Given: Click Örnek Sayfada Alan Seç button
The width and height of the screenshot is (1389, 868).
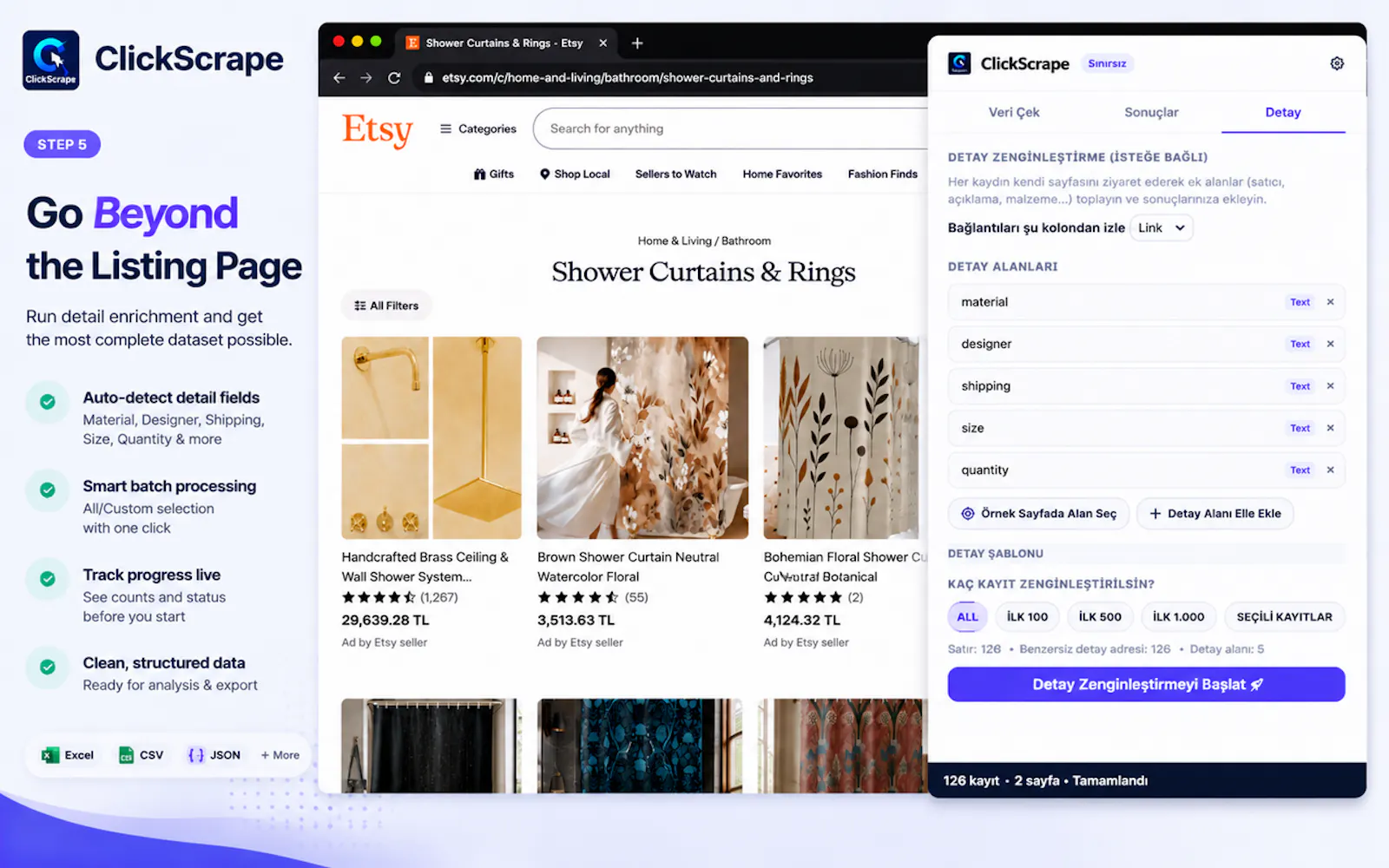Looking at the screenshot, I should tap(1038, 513).
